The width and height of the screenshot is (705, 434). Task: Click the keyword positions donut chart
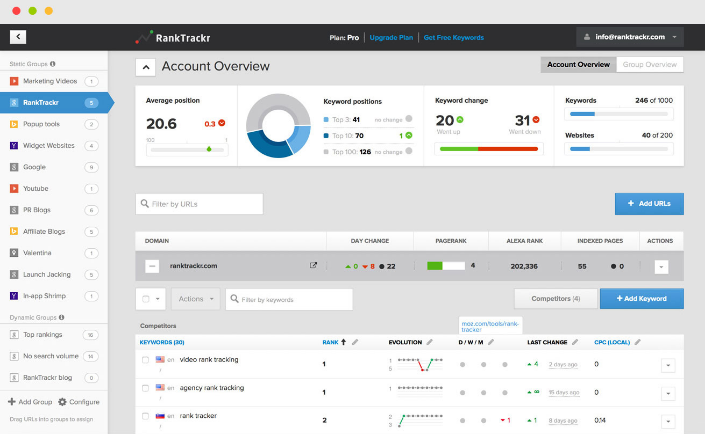[278, 125]
